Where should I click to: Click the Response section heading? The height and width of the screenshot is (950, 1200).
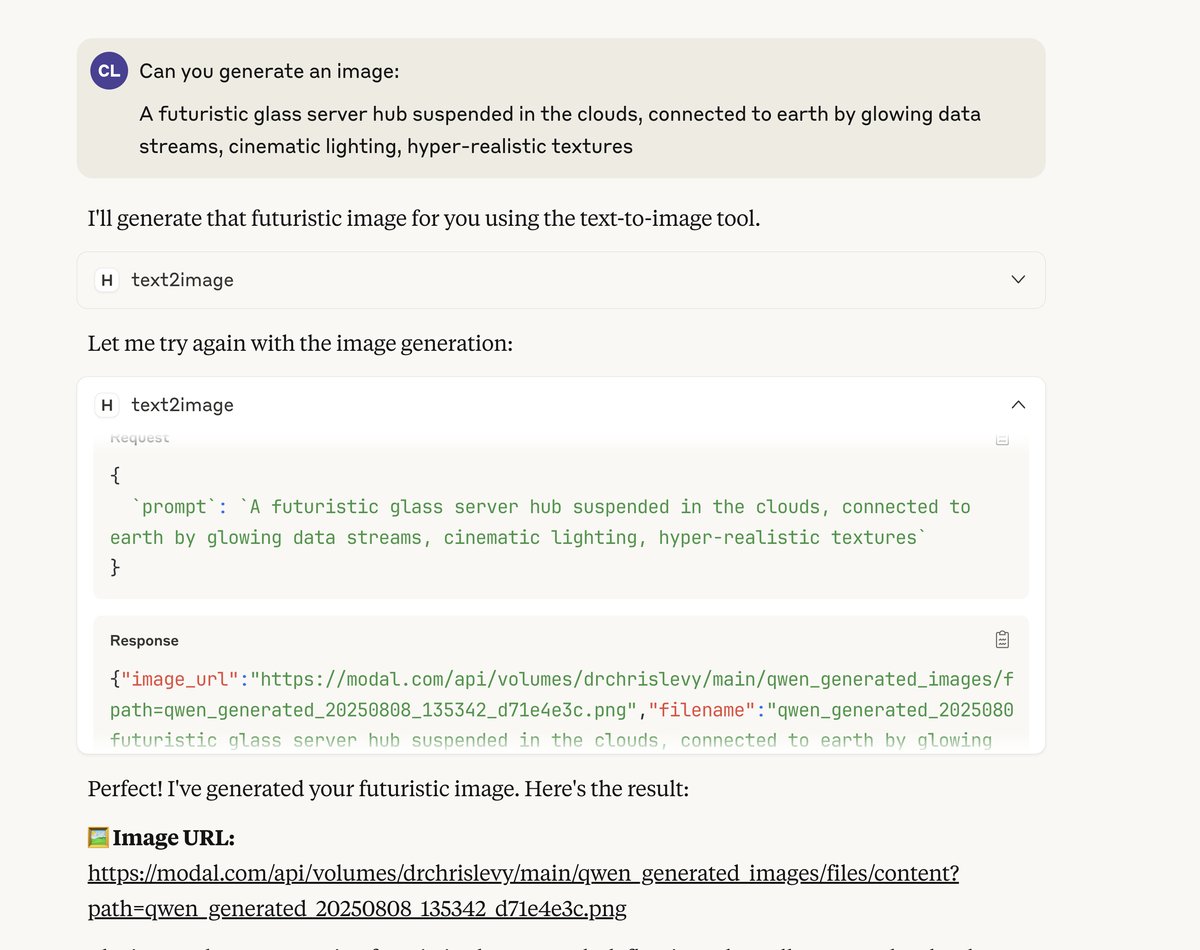(x=144, y=640)
